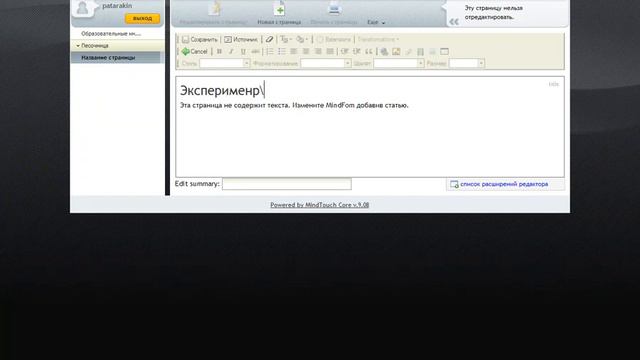Align text right
This screenshot has width=640, height=360.
pyautogui.click(x=318, y=51)
